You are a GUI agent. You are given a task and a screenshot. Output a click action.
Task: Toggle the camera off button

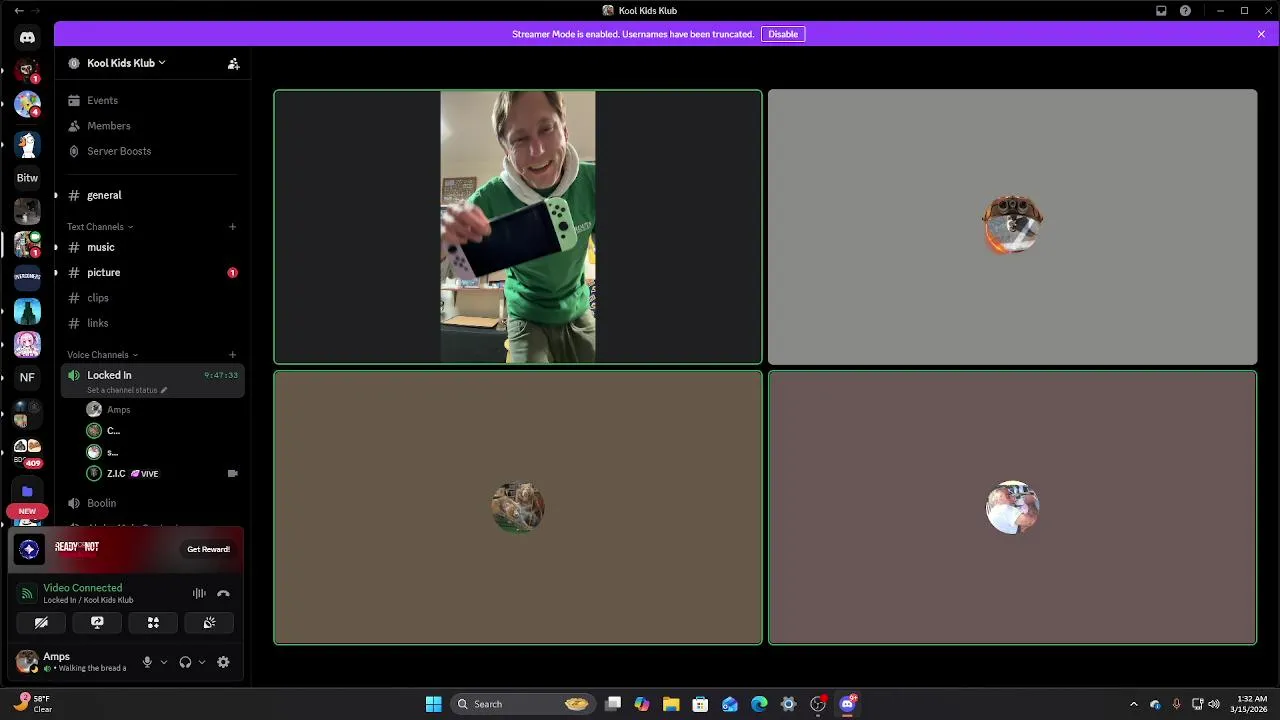click(x=41, y=622)
